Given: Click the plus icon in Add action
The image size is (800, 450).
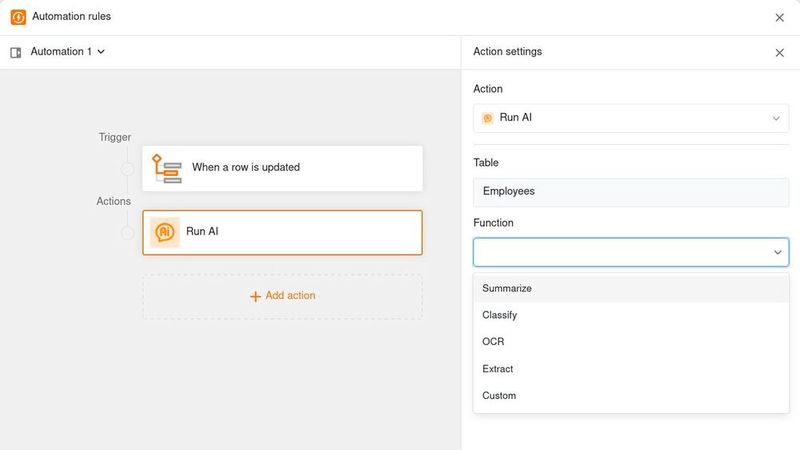Looking at the screenshot, I should (x=255, y=296).
